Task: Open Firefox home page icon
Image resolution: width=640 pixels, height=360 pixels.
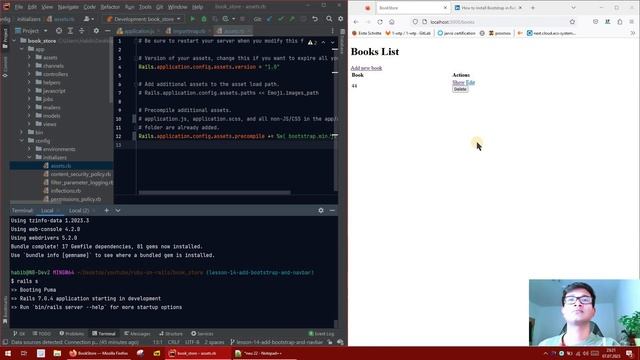Action: [392, 22]
